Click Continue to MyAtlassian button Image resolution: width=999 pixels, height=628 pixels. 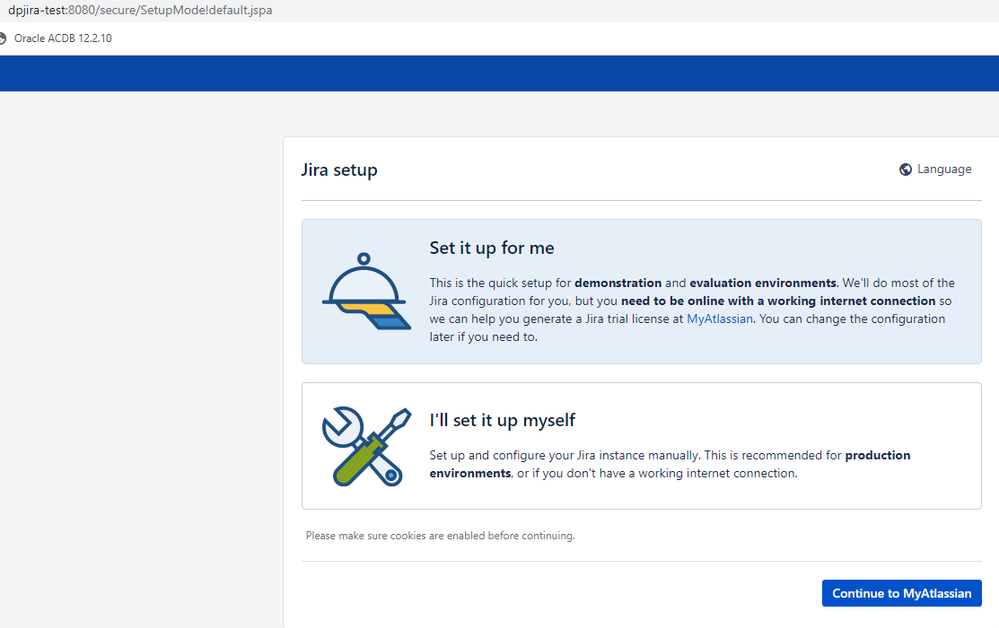(902, 593)
